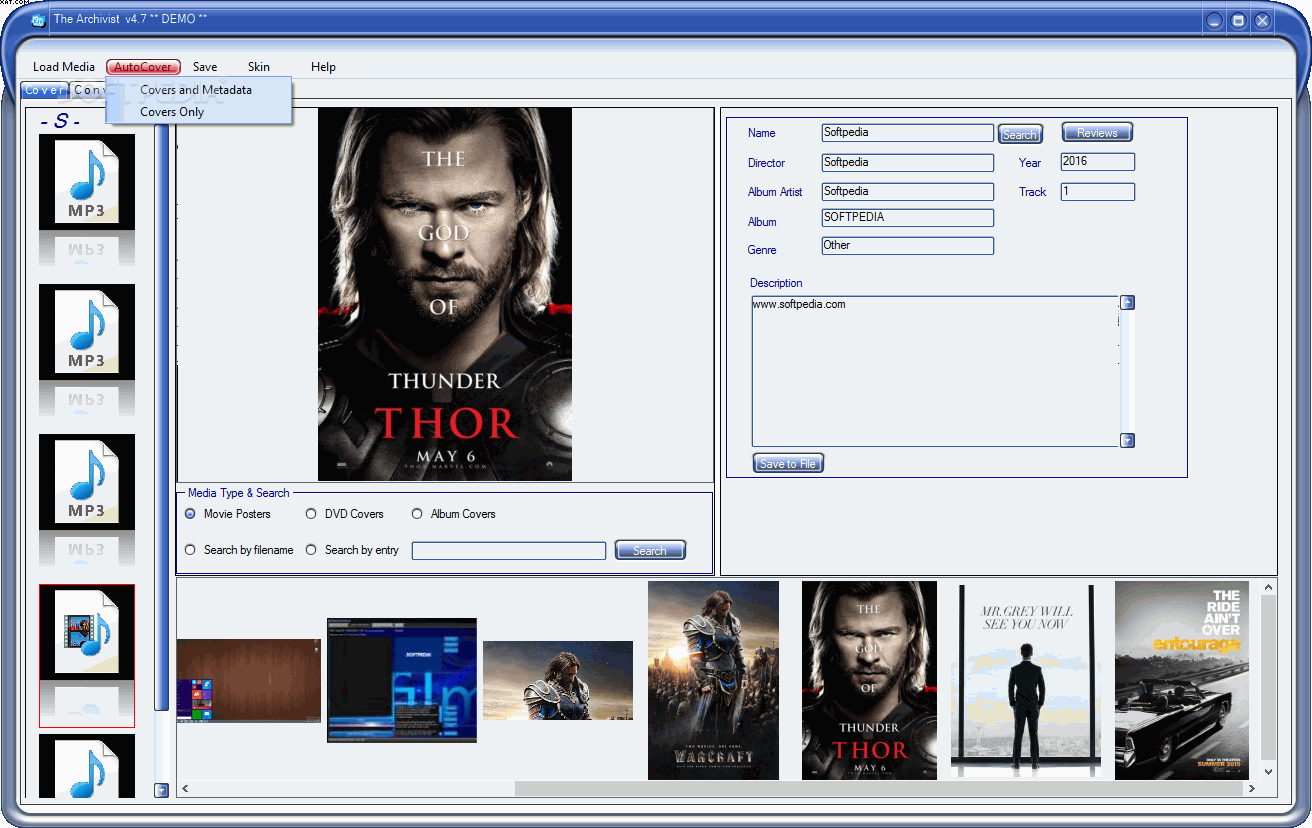This screenshot has height=828, width=1312.
Task: Select the third MP3 file icon in the media list
Action: tap(87, 482)
